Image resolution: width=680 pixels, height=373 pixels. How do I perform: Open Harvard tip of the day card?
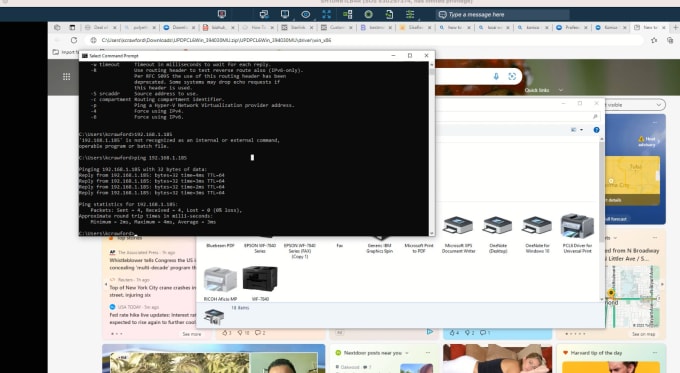(x=596, y=353)
